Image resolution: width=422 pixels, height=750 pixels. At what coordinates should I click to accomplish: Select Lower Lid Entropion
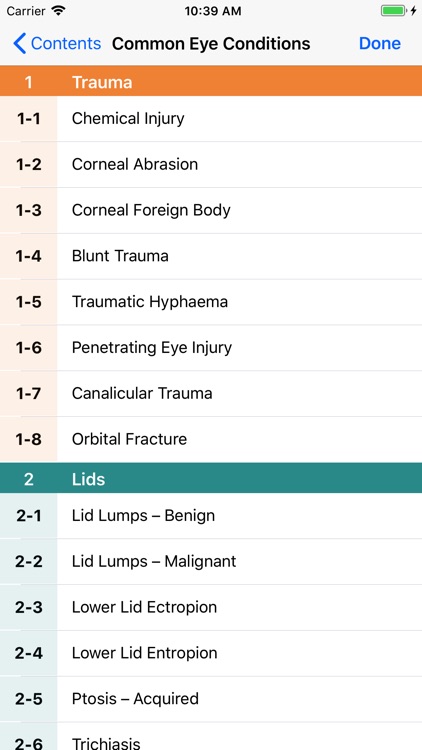[x=211, y=653]
